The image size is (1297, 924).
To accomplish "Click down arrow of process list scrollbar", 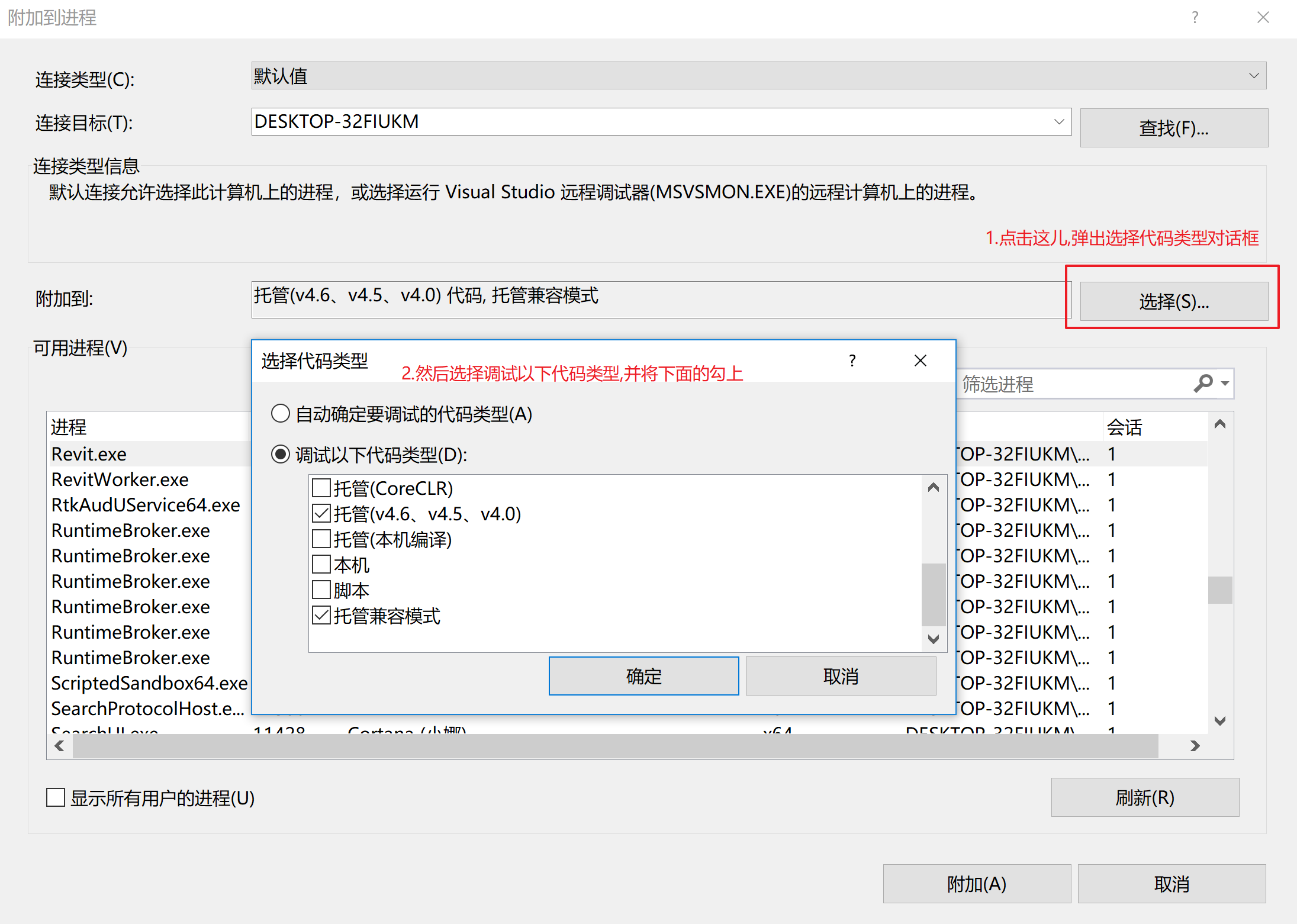I will tap(1220, 720).
